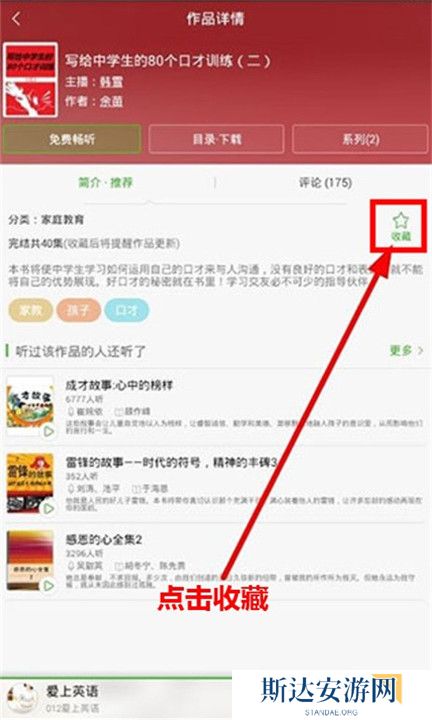
Task: Play 雷锋的故事 from its cover play icon
Action: 49,508
